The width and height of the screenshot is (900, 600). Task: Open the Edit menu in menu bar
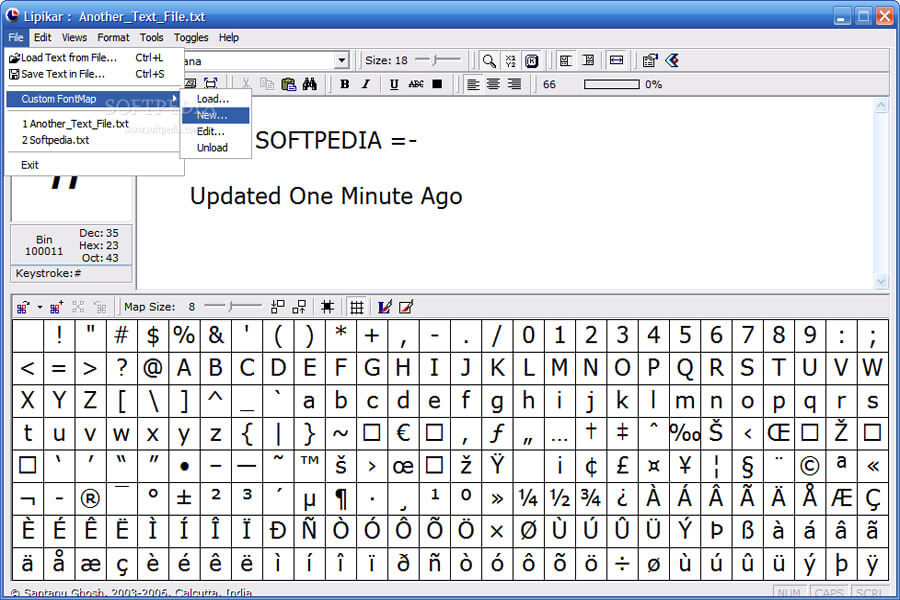(42, 37)
